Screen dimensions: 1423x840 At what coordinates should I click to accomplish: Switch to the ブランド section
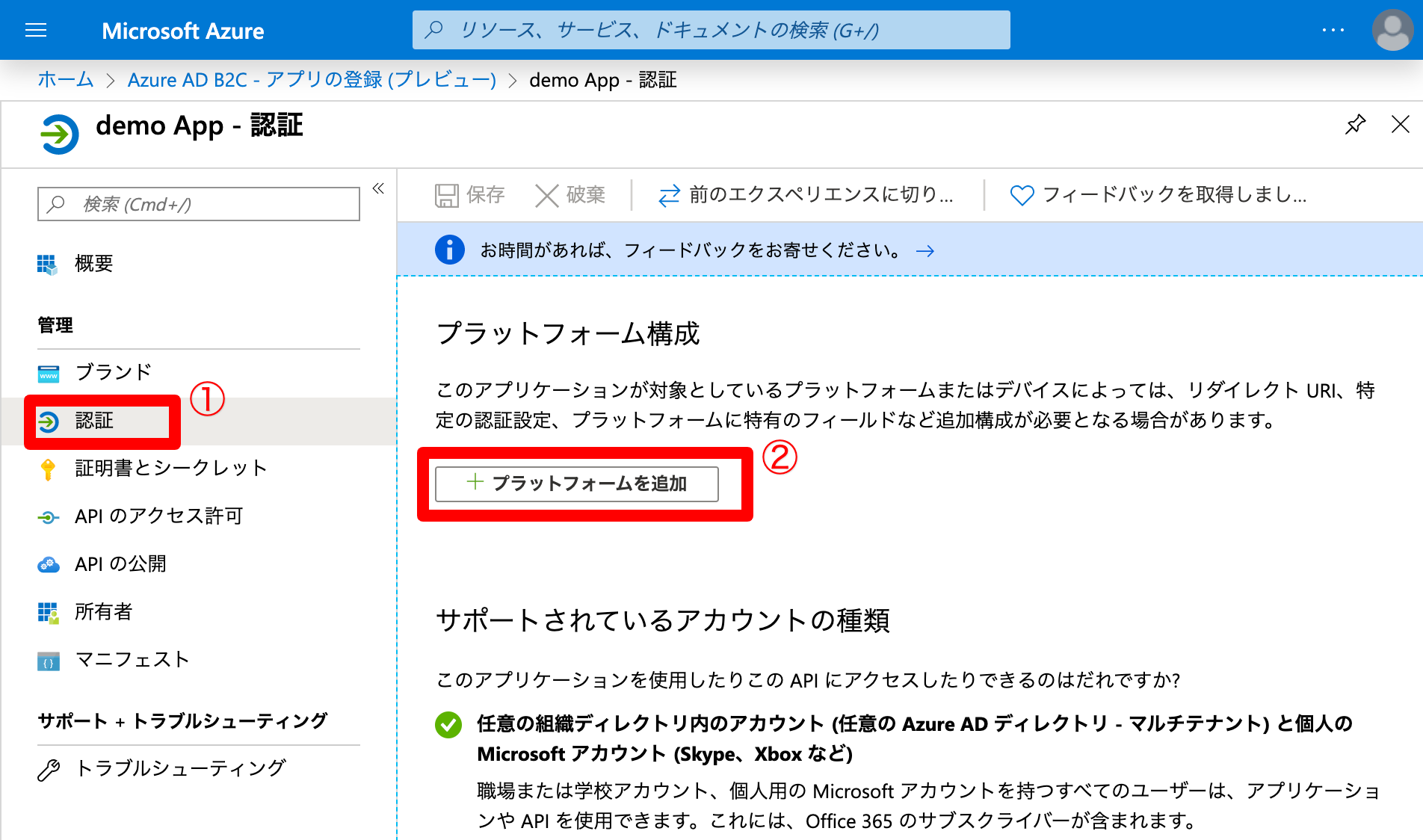point(111,371)
